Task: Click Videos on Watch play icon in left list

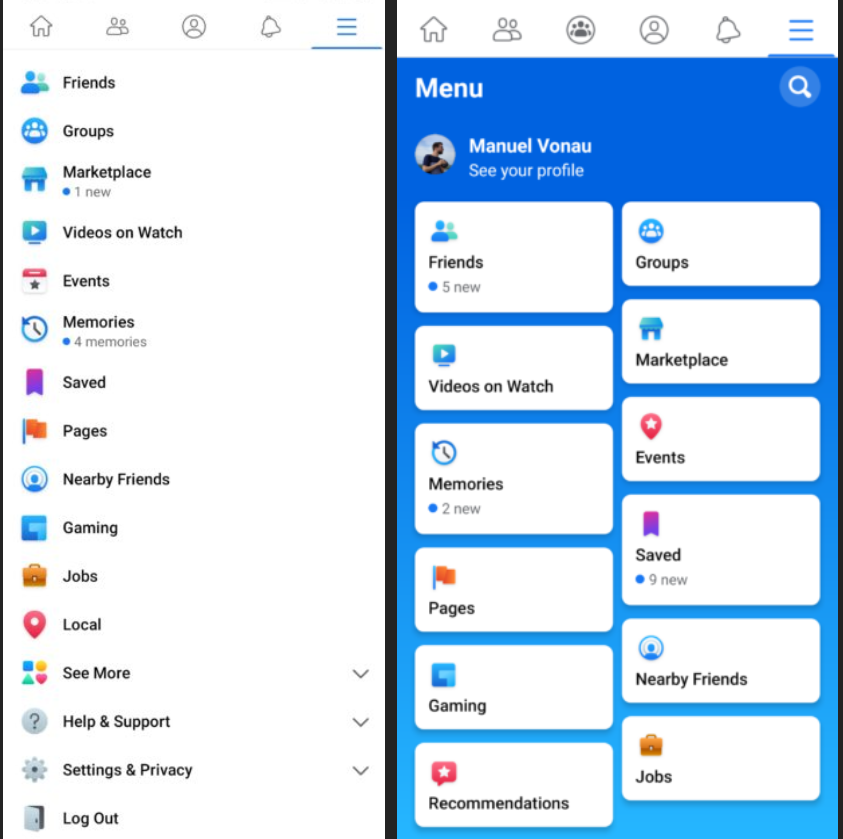Action: [34, 232]
